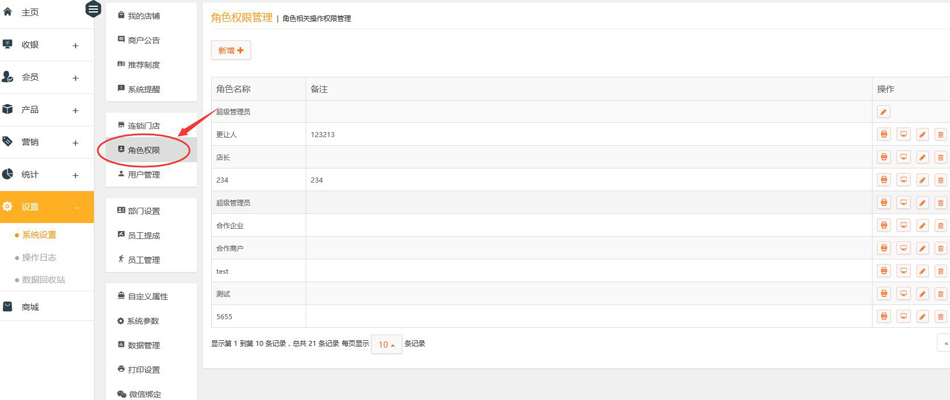Viewport: 950px width, 400px height.
Task: Expand the 收银 menu plus sign
Action: (75, 45)
